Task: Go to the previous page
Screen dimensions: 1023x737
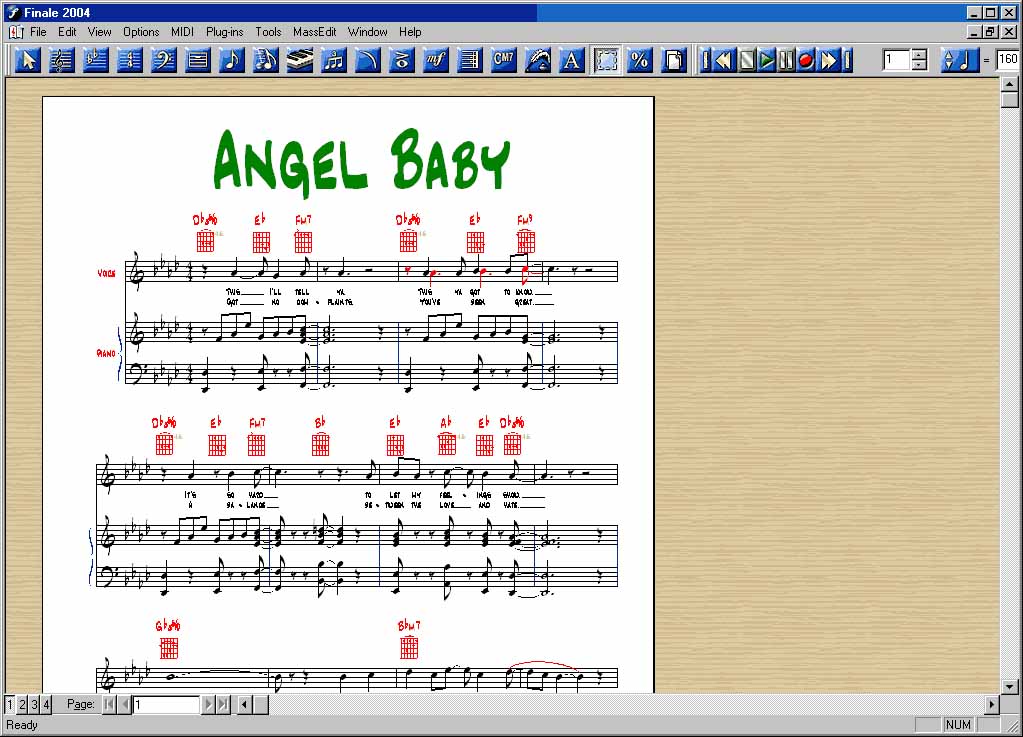Action: pos(125,704)
